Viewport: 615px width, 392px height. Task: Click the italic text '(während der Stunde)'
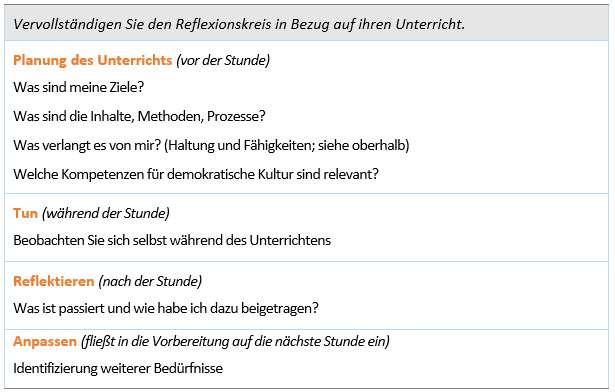pyautogui.click(x=106, y=213)
